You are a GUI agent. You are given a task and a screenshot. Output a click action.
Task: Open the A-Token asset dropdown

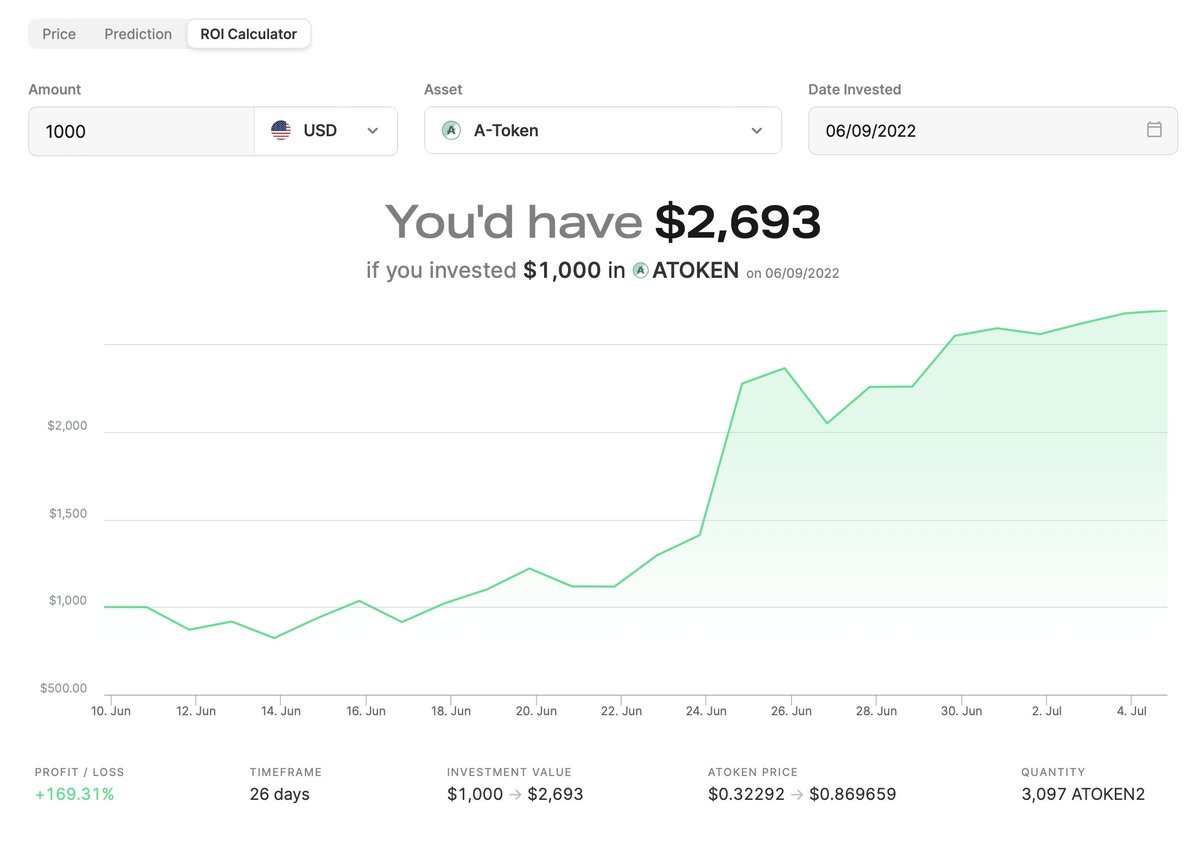[x=603, y=131]
